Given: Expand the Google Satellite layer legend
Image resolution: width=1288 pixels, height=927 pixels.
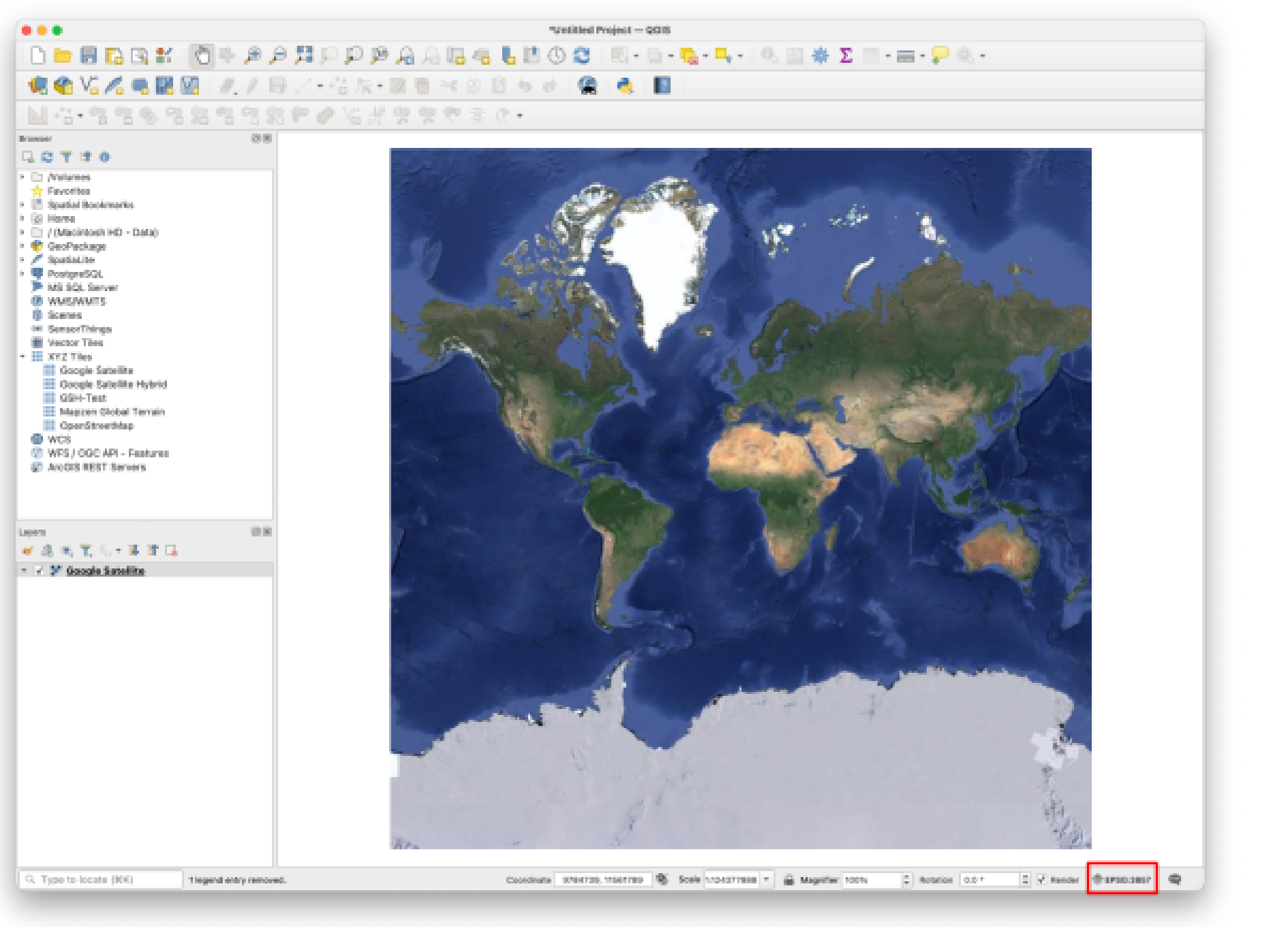Looking at the screenshot, I should (x=24, y=571).
